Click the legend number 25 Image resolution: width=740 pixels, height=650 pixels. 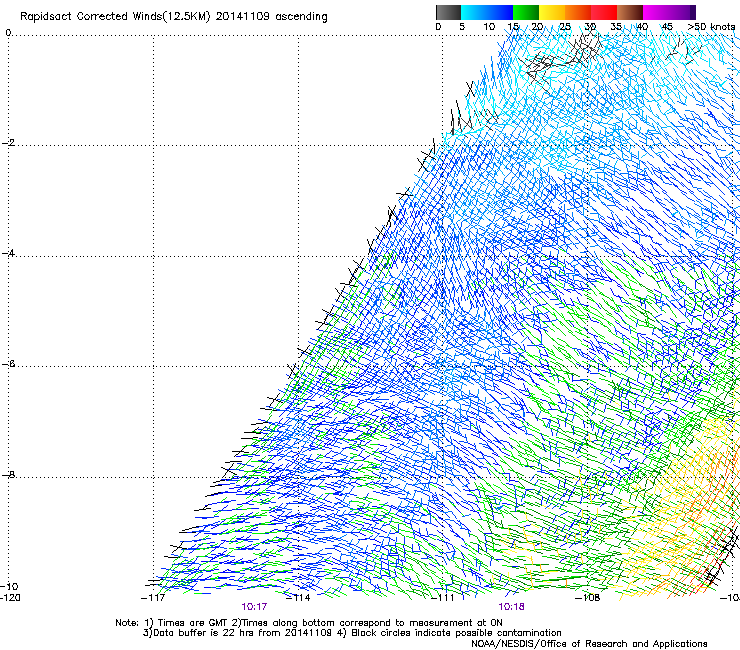(x=565, y=27)
